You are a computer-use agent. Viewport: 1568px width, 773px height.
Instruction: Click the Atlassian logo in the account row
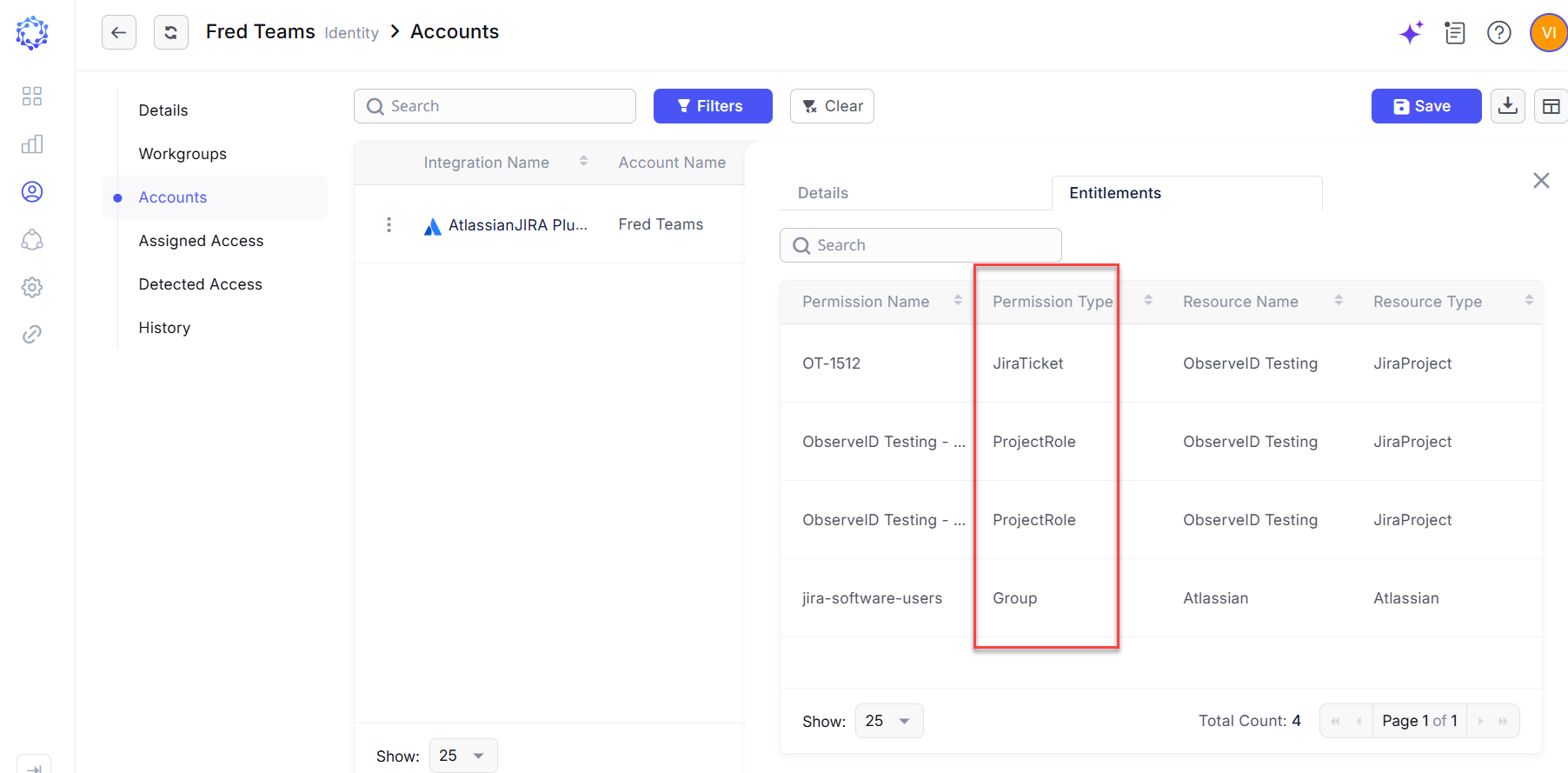432,226
